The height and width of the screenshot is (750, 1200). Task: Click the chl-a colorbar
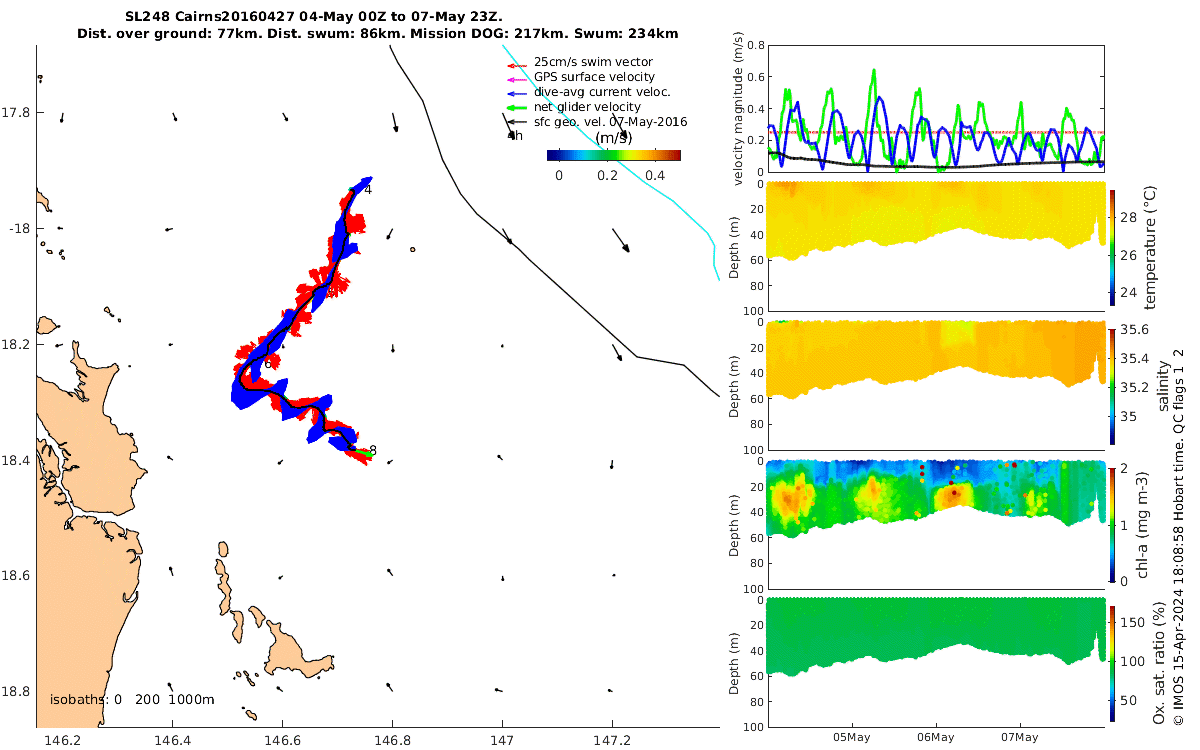(x=1113, y=523)
